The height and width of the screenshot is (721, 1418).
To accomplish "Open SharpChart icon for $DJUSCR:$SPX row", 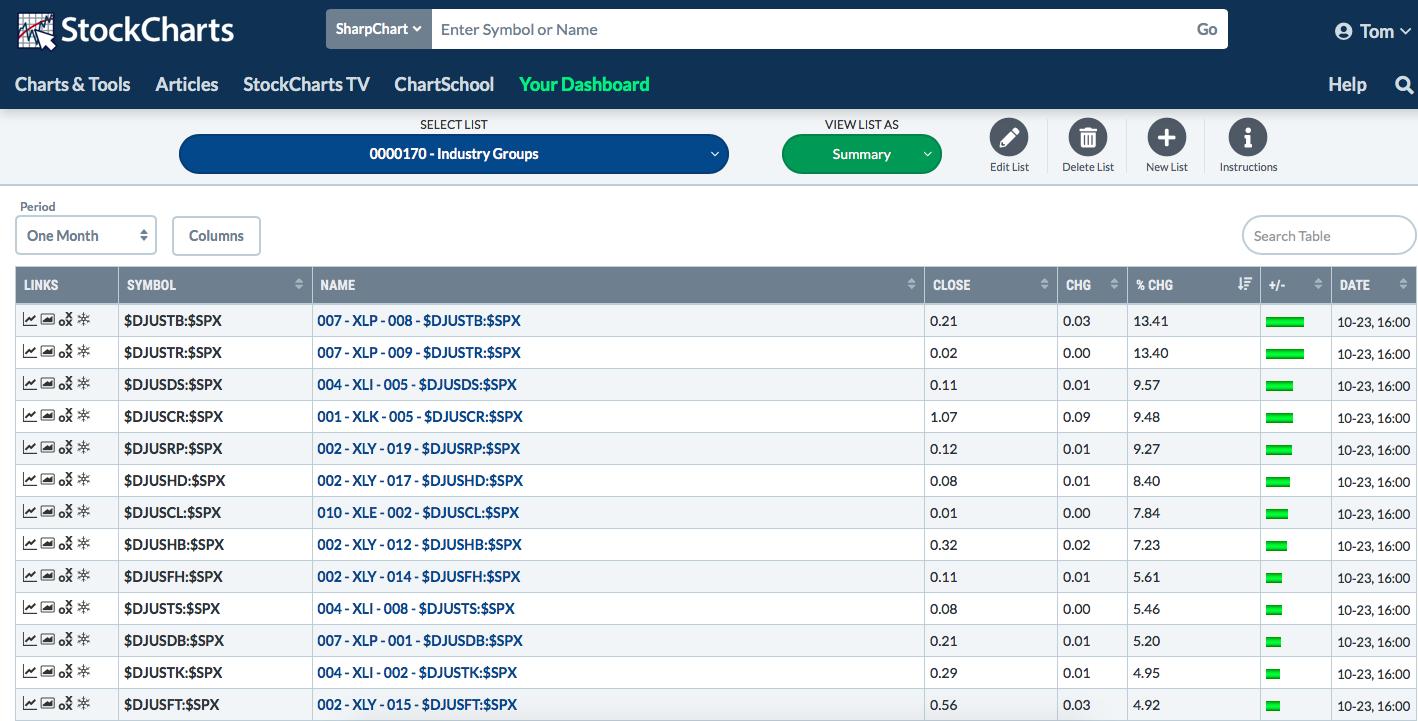I will pos(30,416).
